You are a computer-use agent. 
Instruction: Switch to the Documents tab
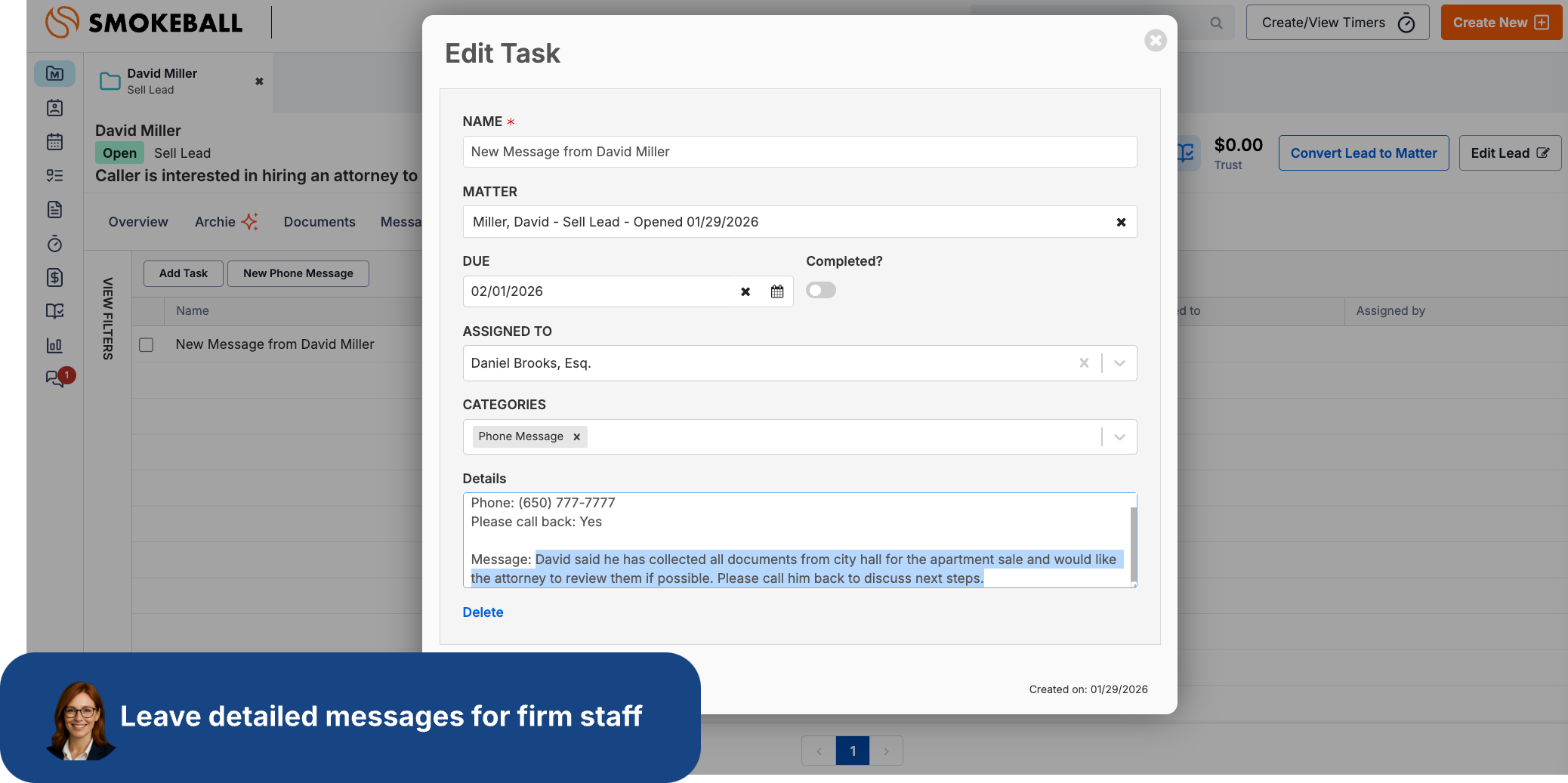click(x=319, y=222)
